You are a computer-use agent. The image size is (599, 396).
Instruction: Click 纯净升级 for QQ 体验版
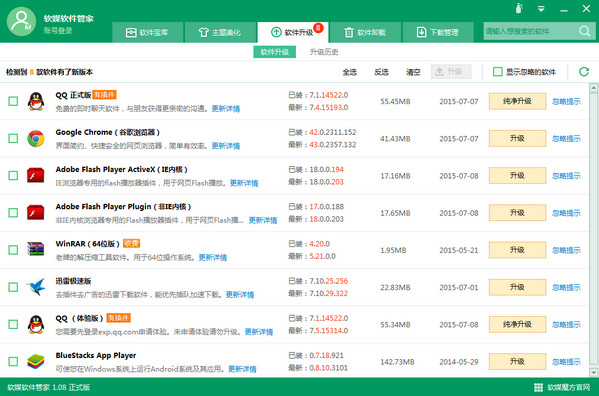517,324
